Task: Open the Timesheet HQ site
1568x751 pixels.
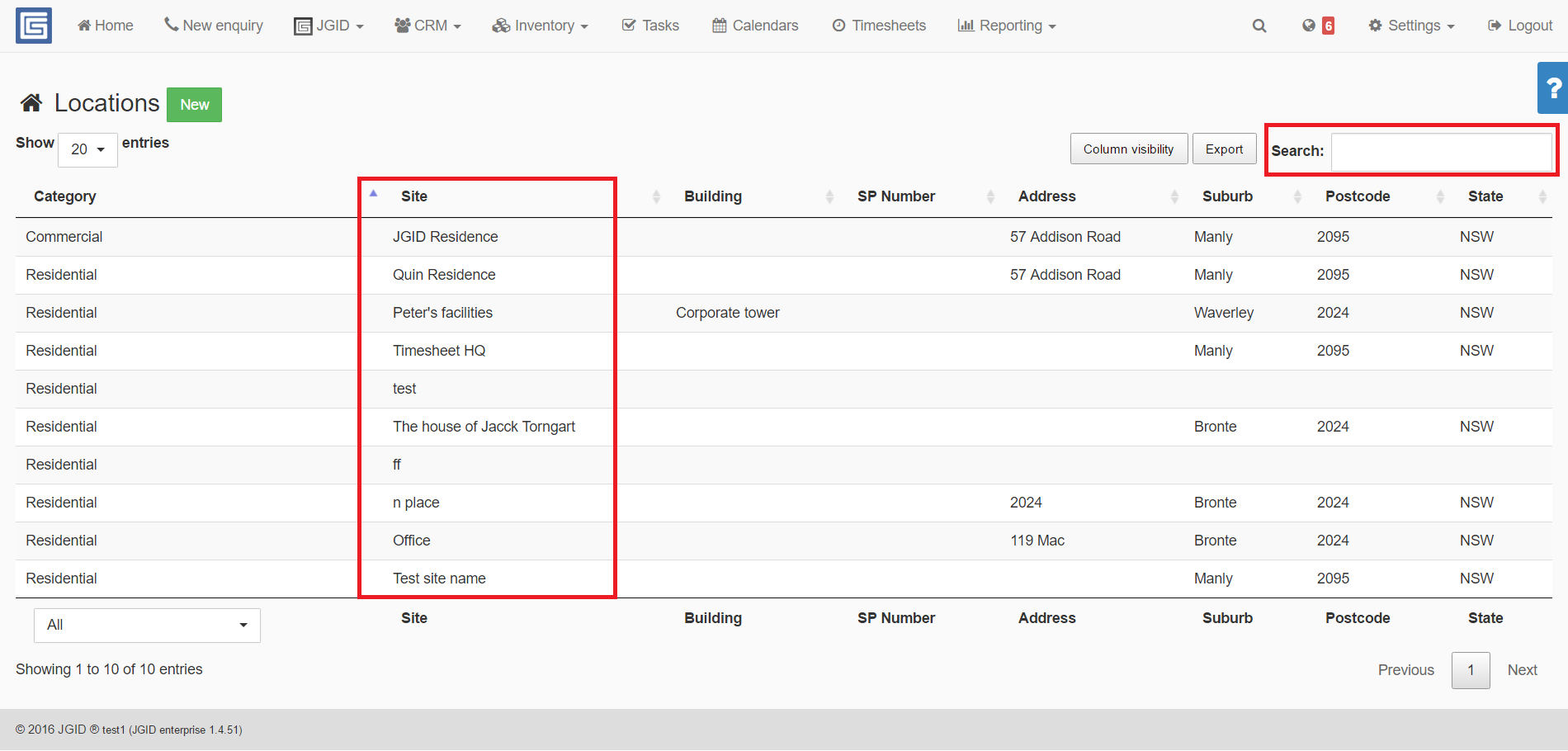Action: click(439, 351)
